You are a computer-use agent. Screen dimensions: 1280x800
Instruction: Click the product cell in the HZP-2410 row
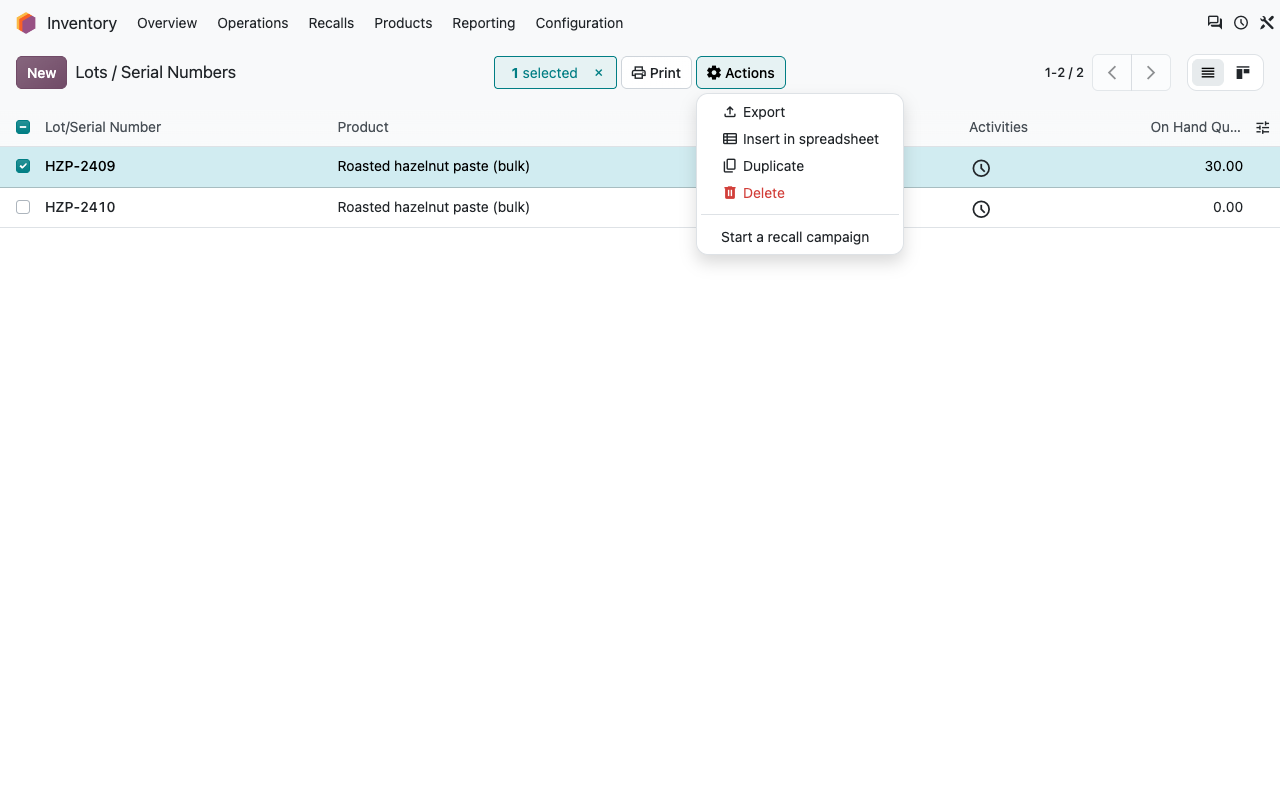click(434, 207)
